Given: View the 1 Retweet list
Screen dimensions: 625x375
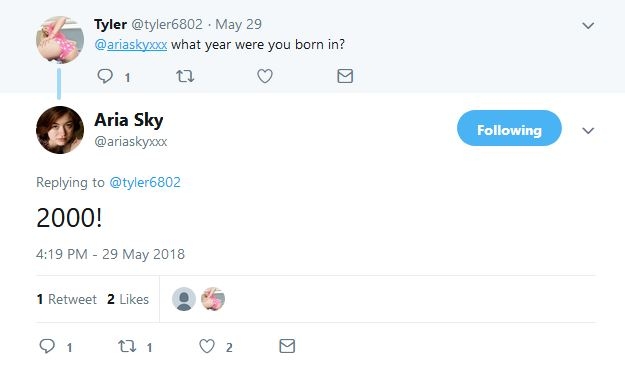Looking at the screenshot, I should pyautogui.click(x=67, y=299).
